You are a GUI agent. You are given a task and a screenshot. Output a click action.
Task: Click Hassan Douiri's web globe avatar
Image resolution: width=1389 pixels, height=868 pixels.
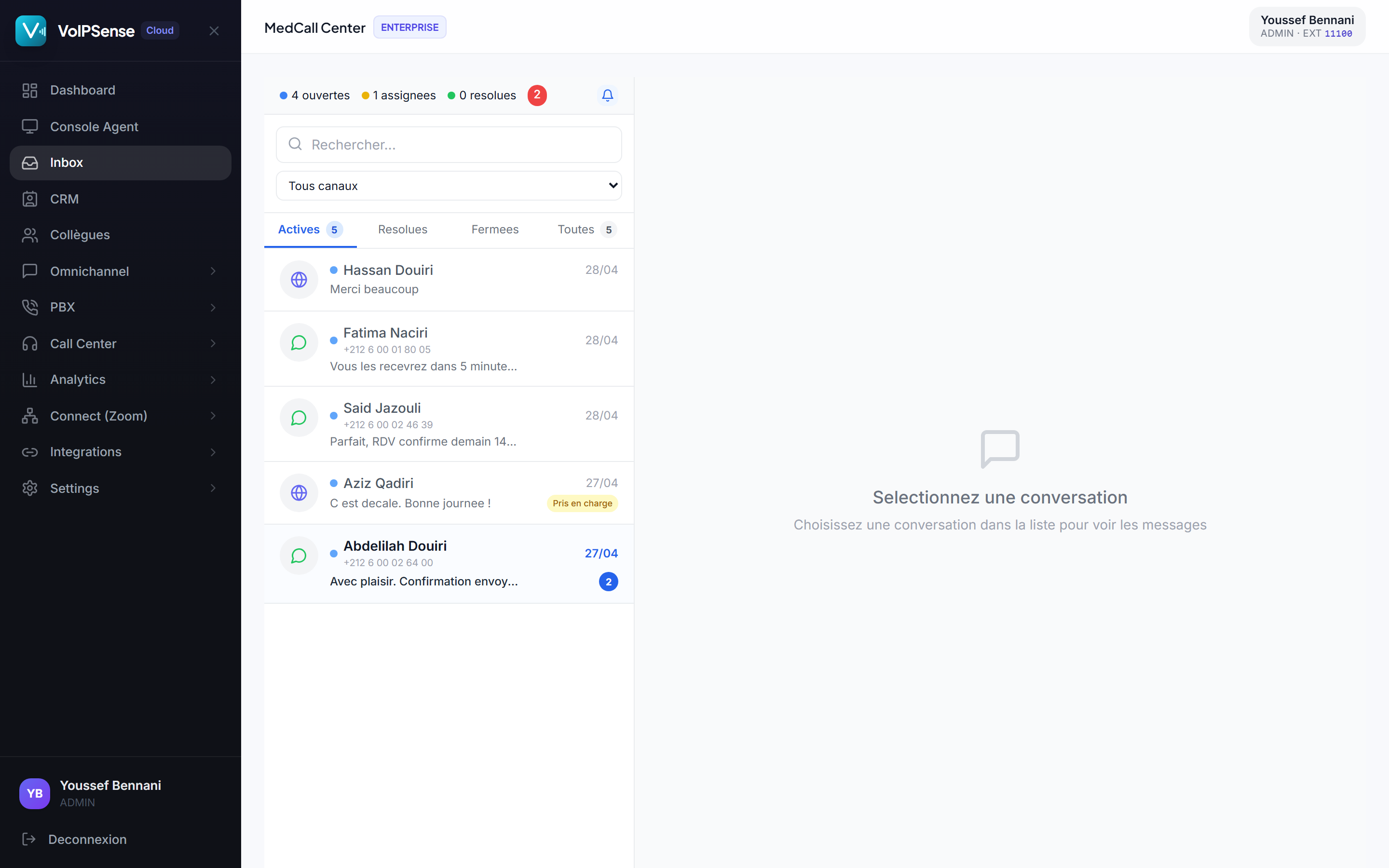[x=299, y=280]
